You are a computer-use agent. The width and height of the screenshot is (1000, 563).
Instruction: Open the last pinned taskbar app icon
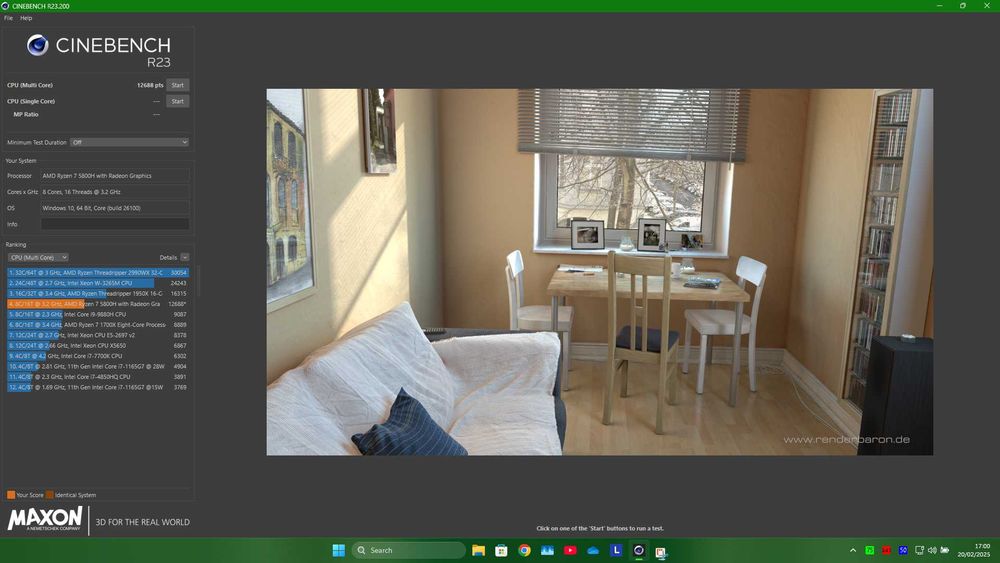(x=661, y=552)
